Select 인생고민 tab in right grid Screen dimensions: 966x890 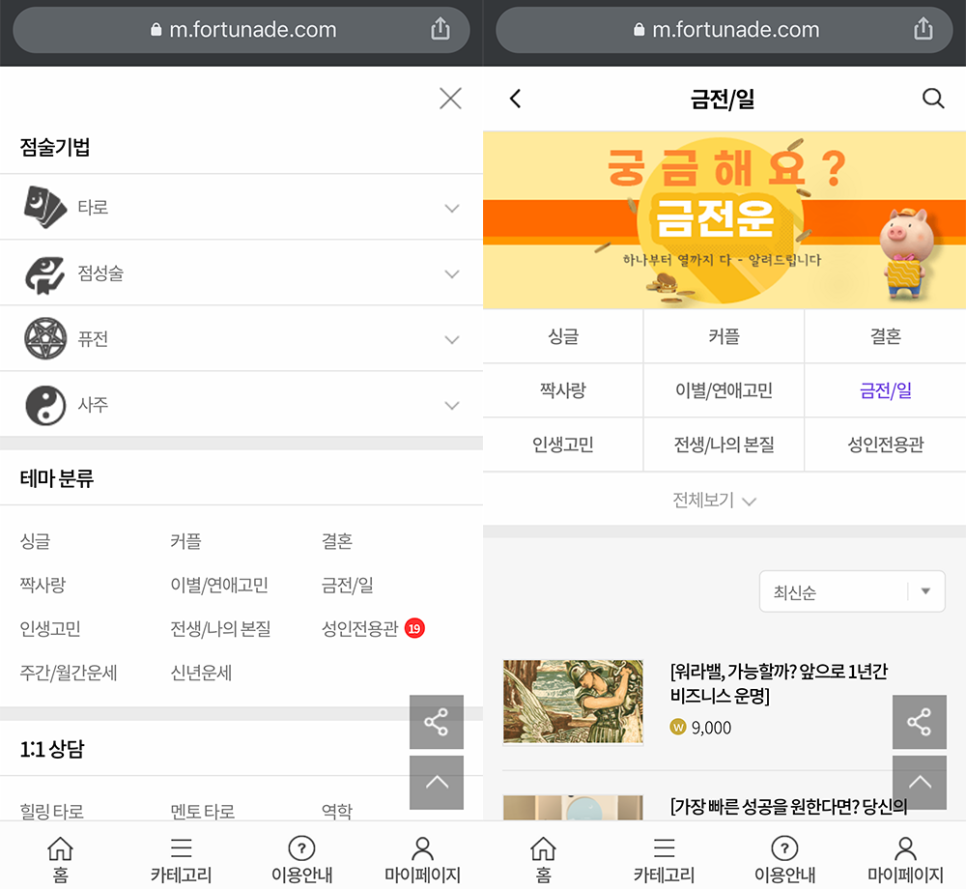click(563, 444)
